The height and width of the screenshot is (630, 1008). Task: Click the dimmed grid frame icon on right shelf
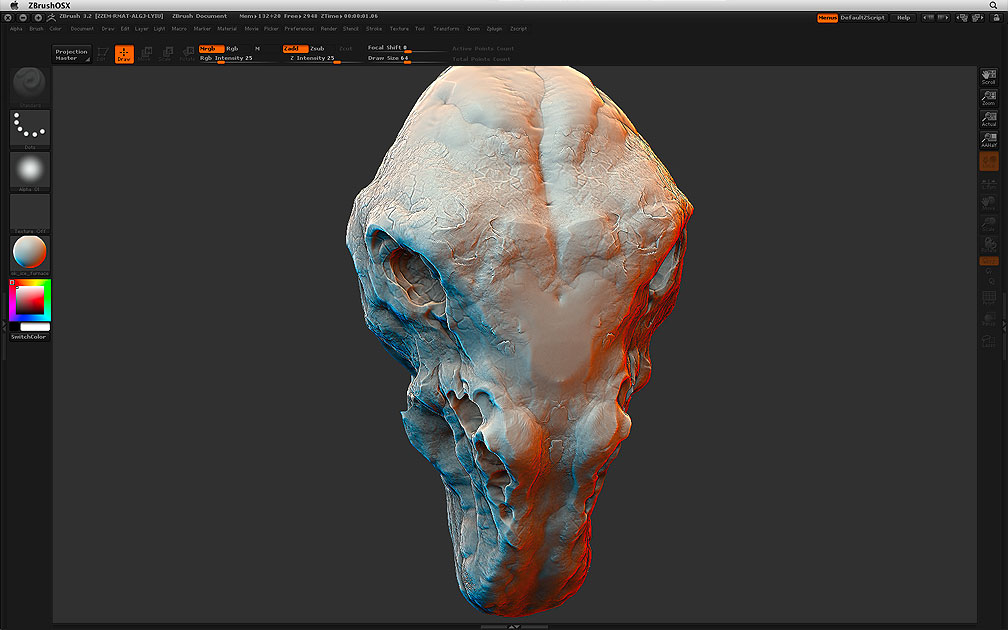point(989,298)
